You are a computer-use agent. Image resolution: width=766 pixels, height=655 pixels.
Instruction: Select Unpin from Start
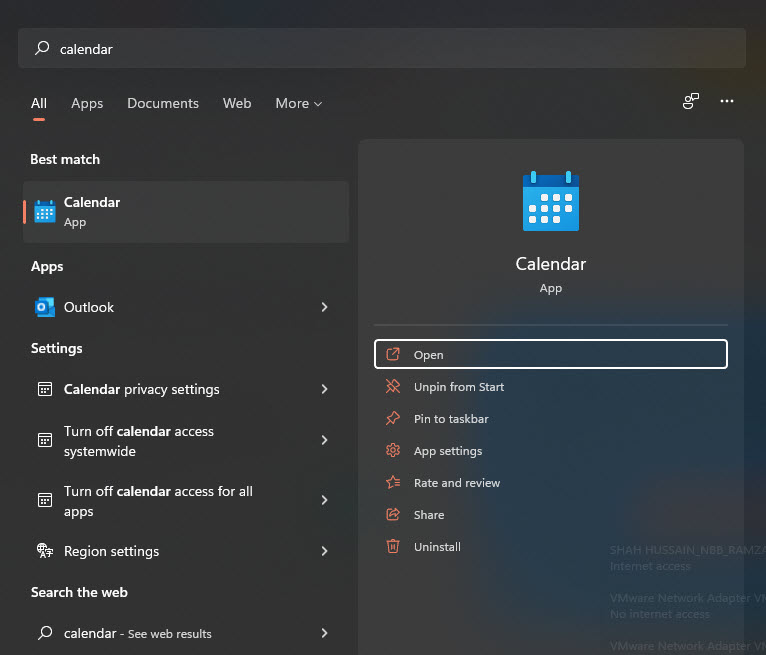coord(551,387)
